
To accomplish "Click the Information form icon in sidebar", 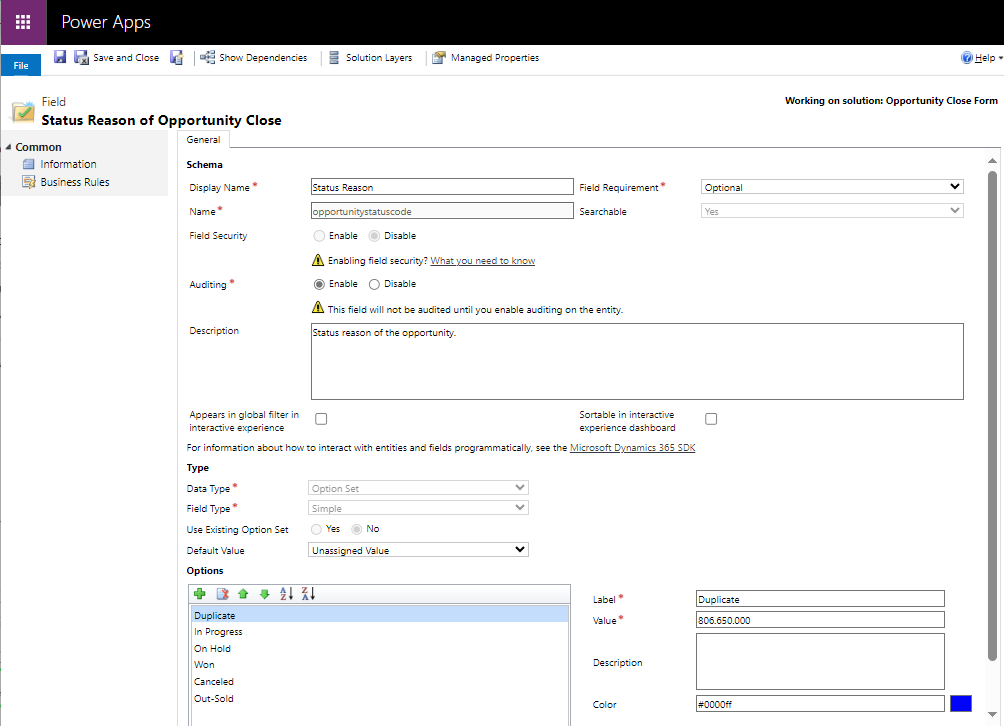I will click(x=28, y=164).
